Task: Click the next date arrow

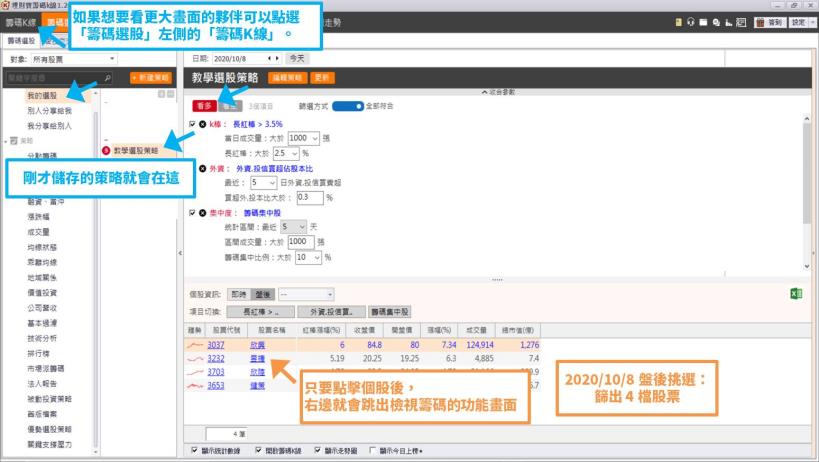Action: 277,58
